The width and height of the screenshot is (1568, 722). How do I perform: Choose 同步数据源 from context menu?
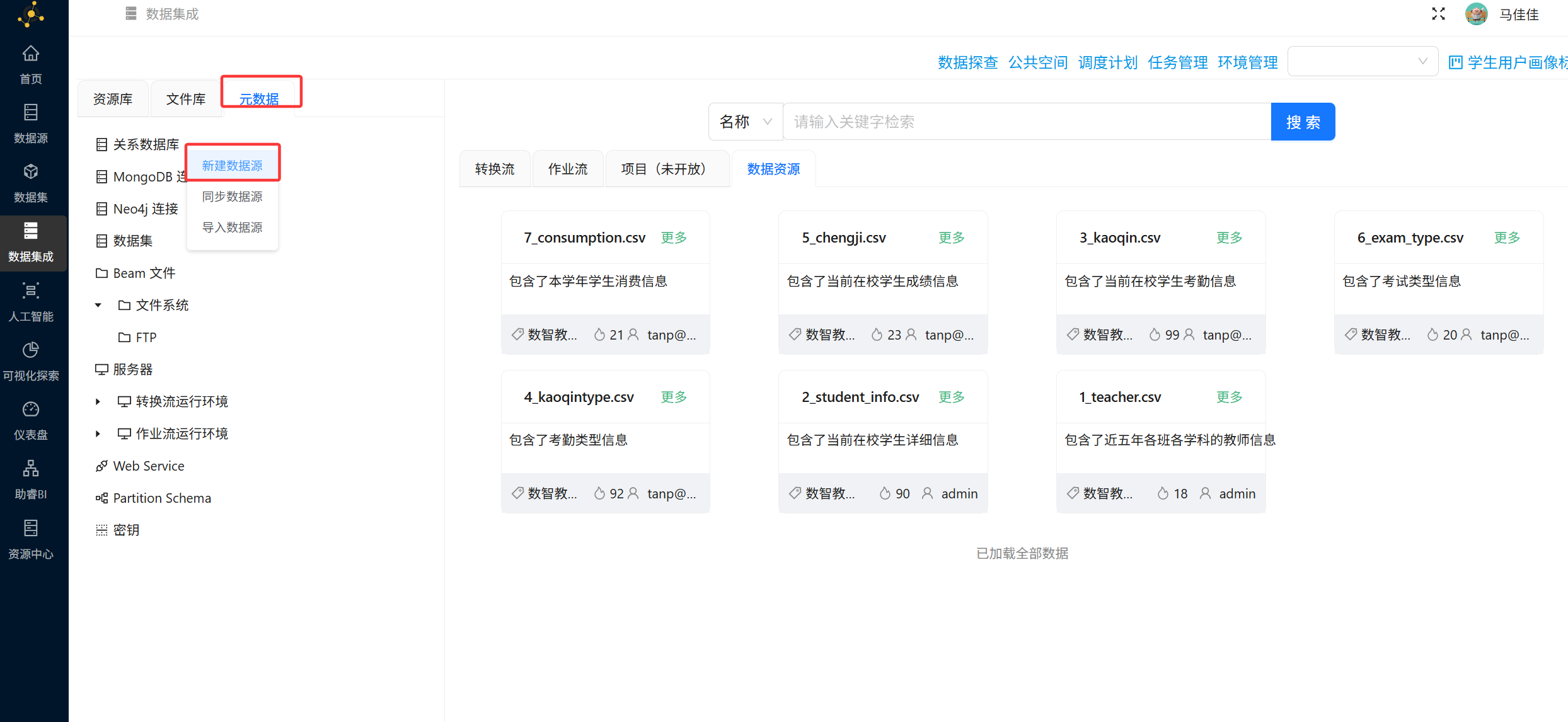coord(233,197)
